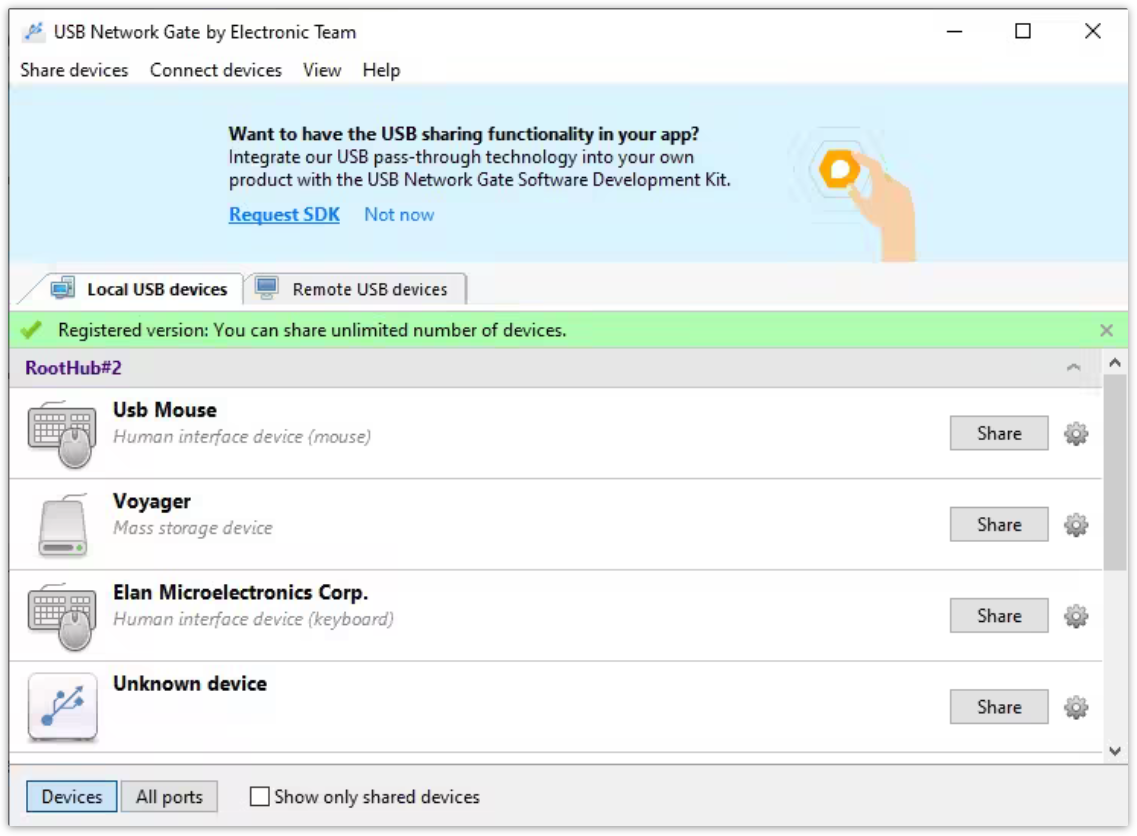Open settings gear for Voyager device
Viewport: 1137px width, 836px height.
[x=1075, y=525]
